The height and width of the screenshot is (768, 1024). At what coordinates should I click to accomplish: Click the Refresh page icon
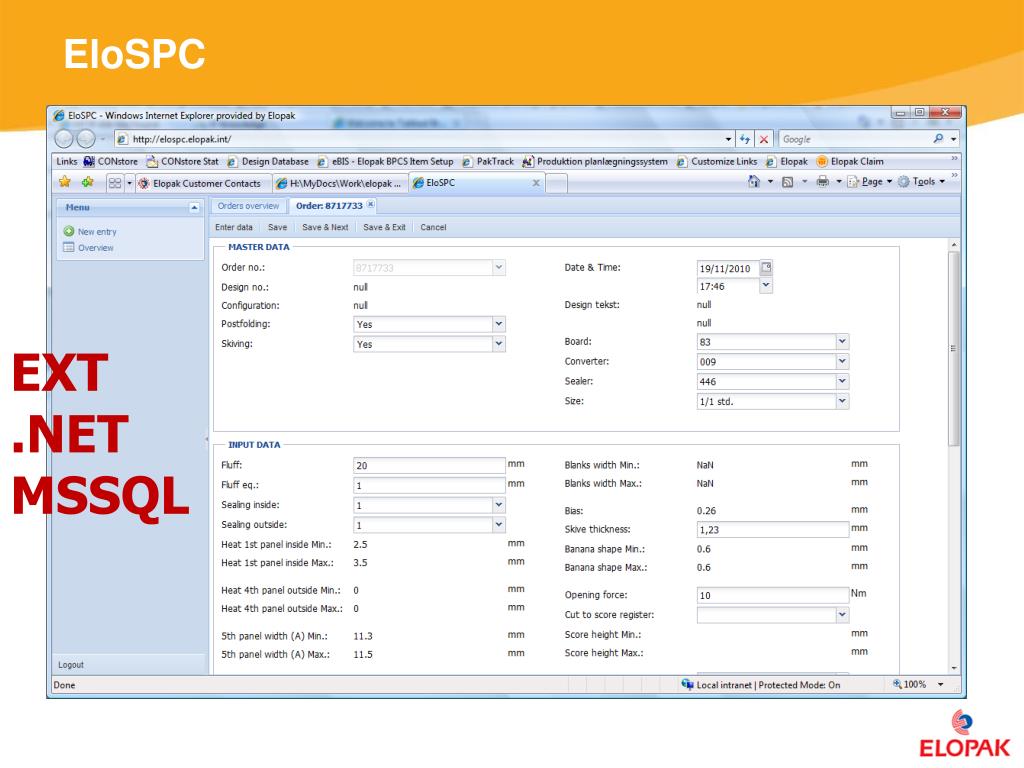point(744,138)
